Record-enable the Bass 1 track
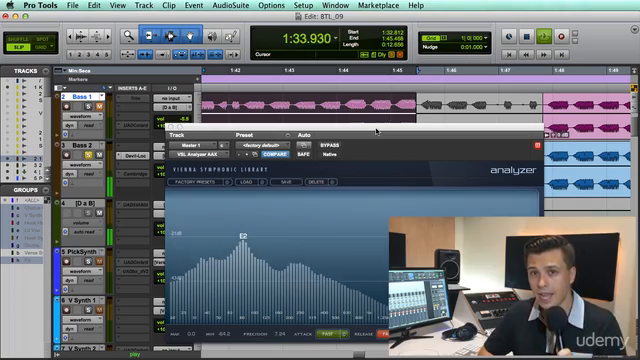This screenshot has width=640, height=360. tap(66, 107)
